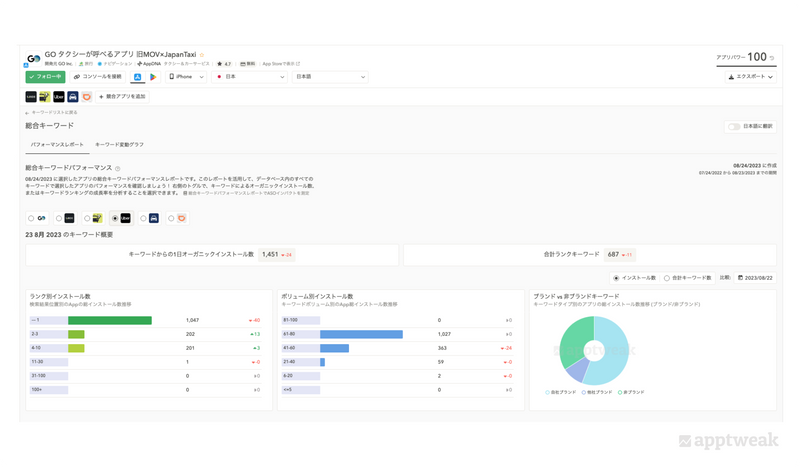Click the ランク別インストール数 chart title
This screenshot has width=800, height=467.
tap(60, 297)
